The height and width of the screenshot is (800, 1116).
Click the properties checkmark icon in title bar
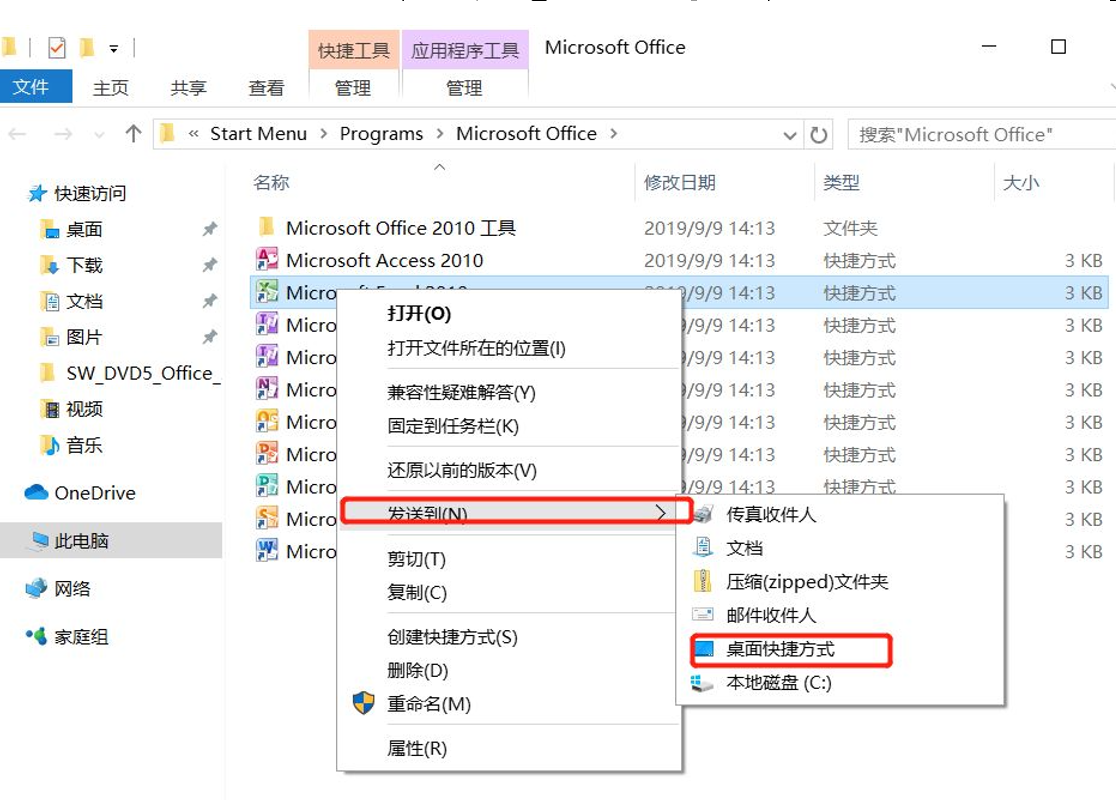click(x=57, y=47)
